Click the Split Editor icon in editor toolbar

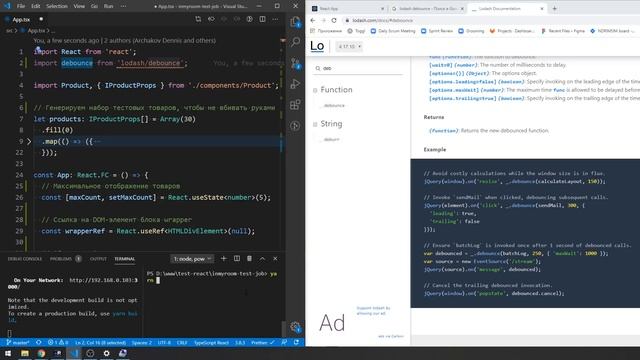tap(262, 19)
